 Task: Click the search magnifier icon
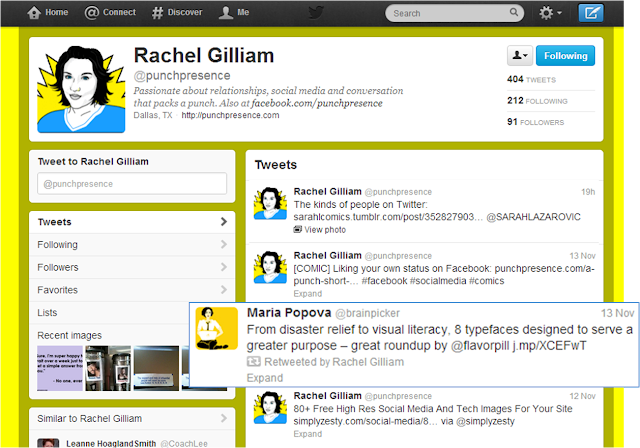point(514,13)
